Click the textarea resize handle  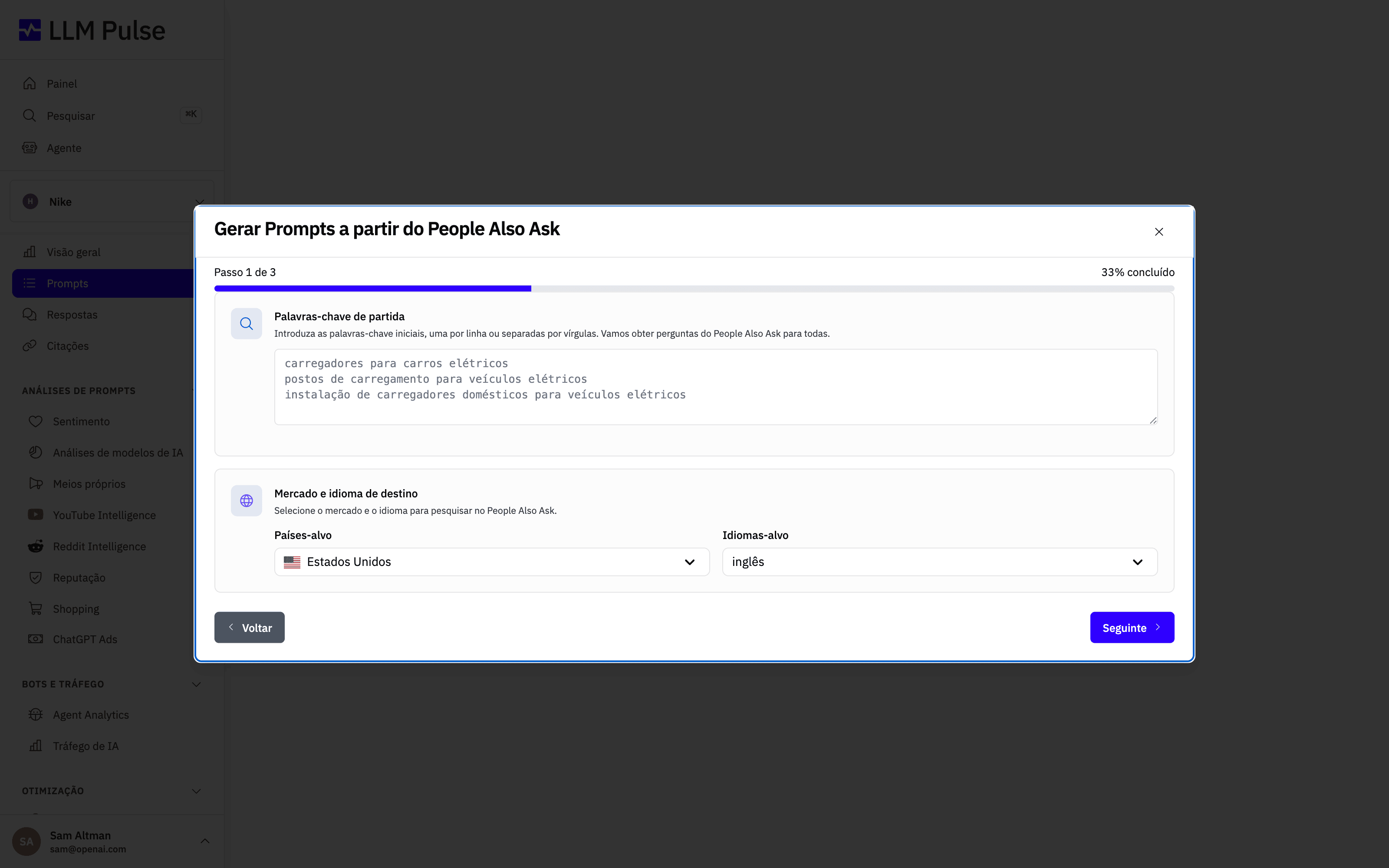pyautogui.click(x=1152, y=420)
